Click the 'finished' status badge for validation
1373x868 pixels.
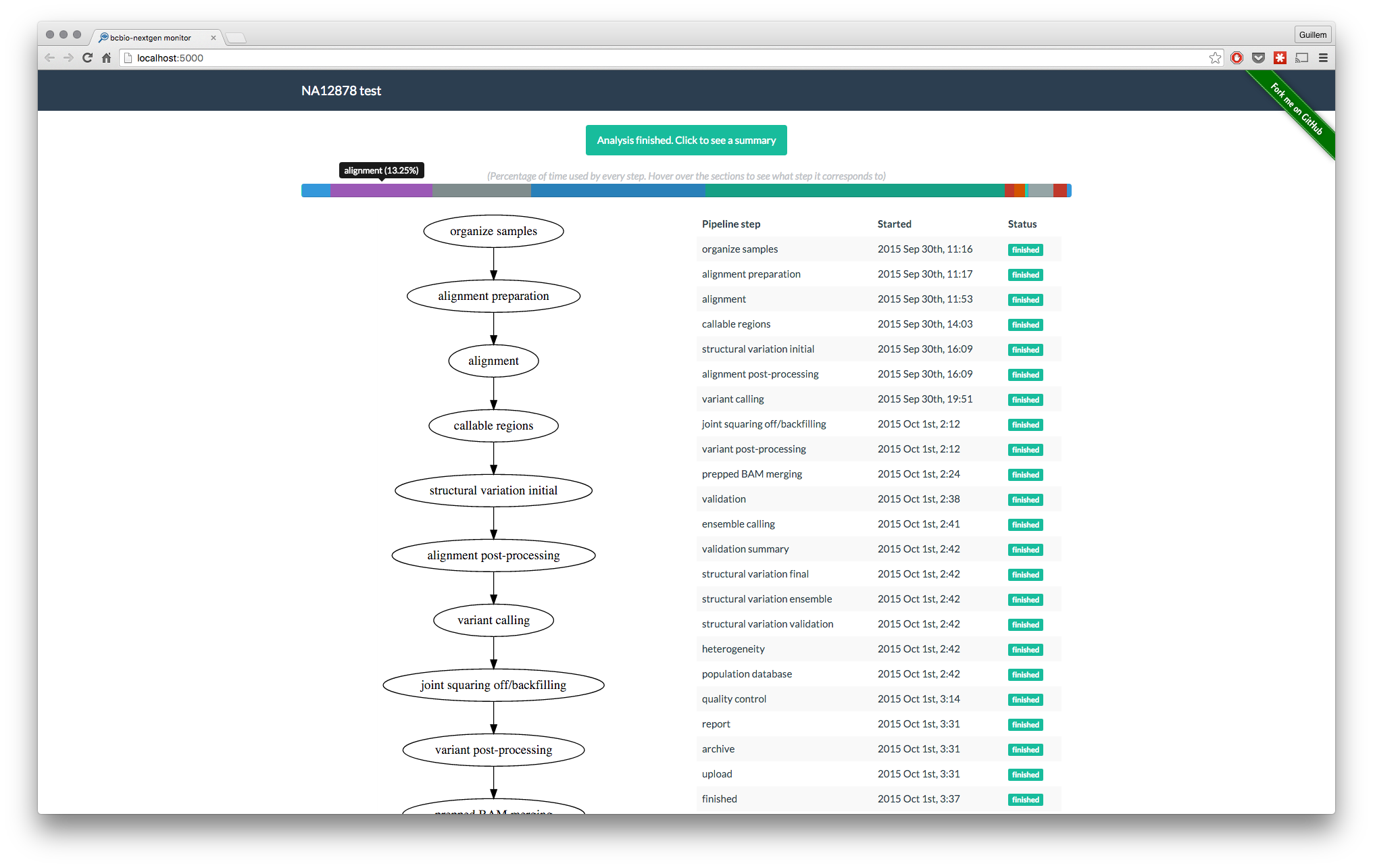pyautogui.click(x=1024, y=499)
